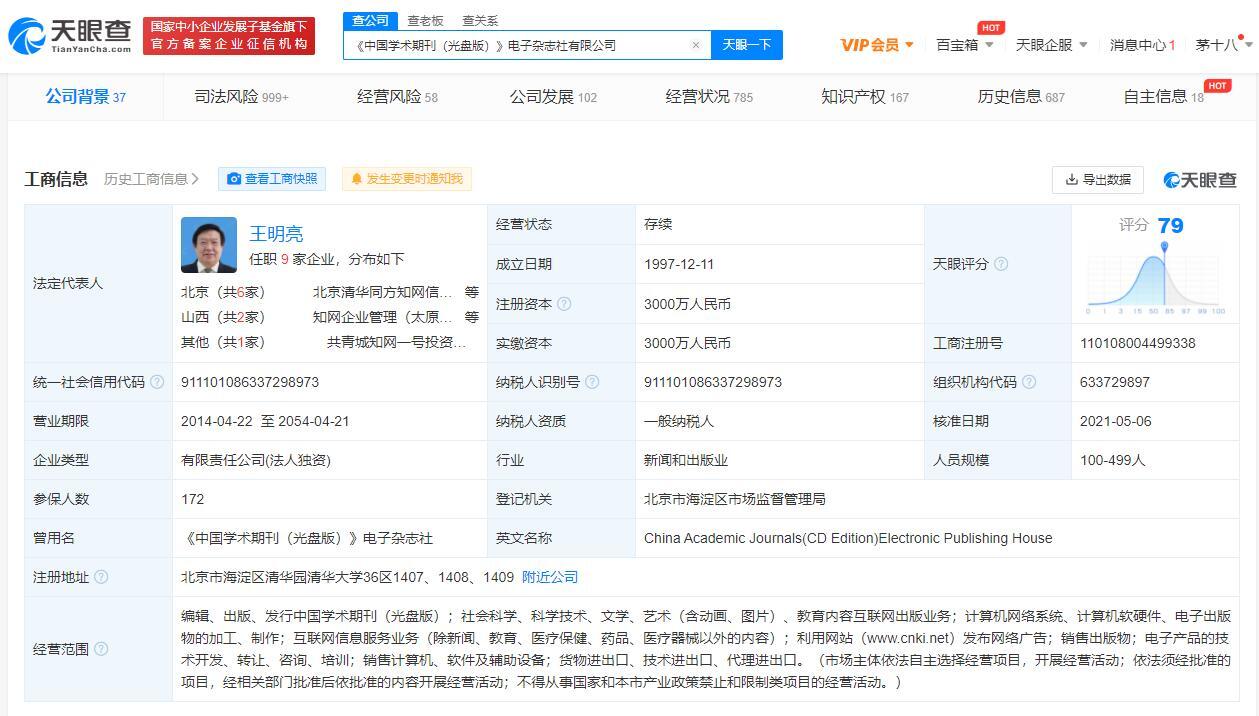Image resolution: width=1259 pixels, height=716 pixels.
Task: Click 有限责任公司(法人独资) value
Action: 256,460
